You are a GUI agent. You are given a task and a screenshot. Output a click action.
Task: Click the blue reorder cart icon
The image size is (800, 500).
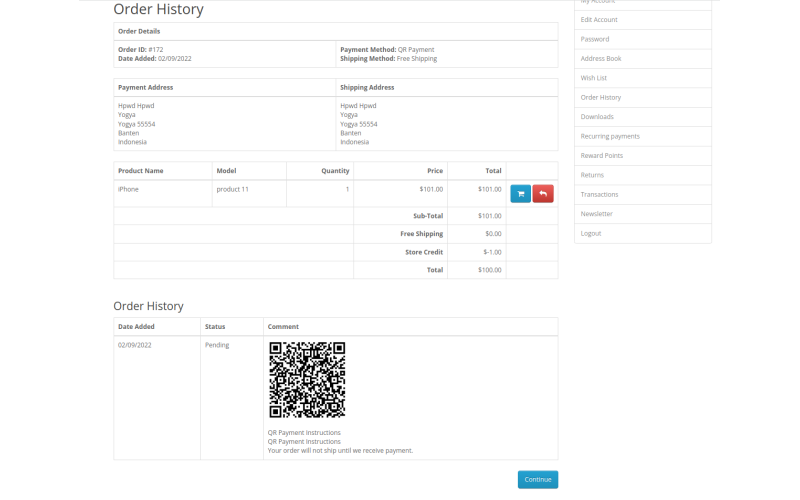tap(520, 194)
